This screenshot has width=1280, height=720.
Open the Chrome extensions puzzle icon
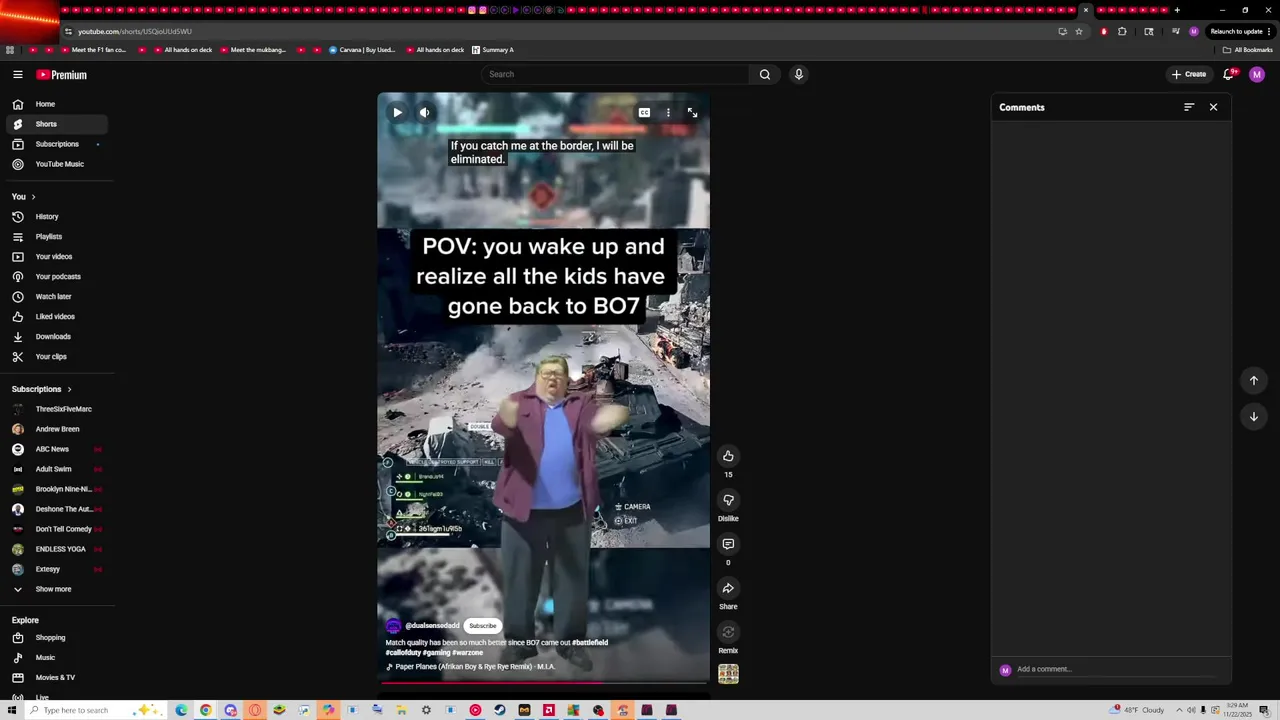tap(1122, 31)
